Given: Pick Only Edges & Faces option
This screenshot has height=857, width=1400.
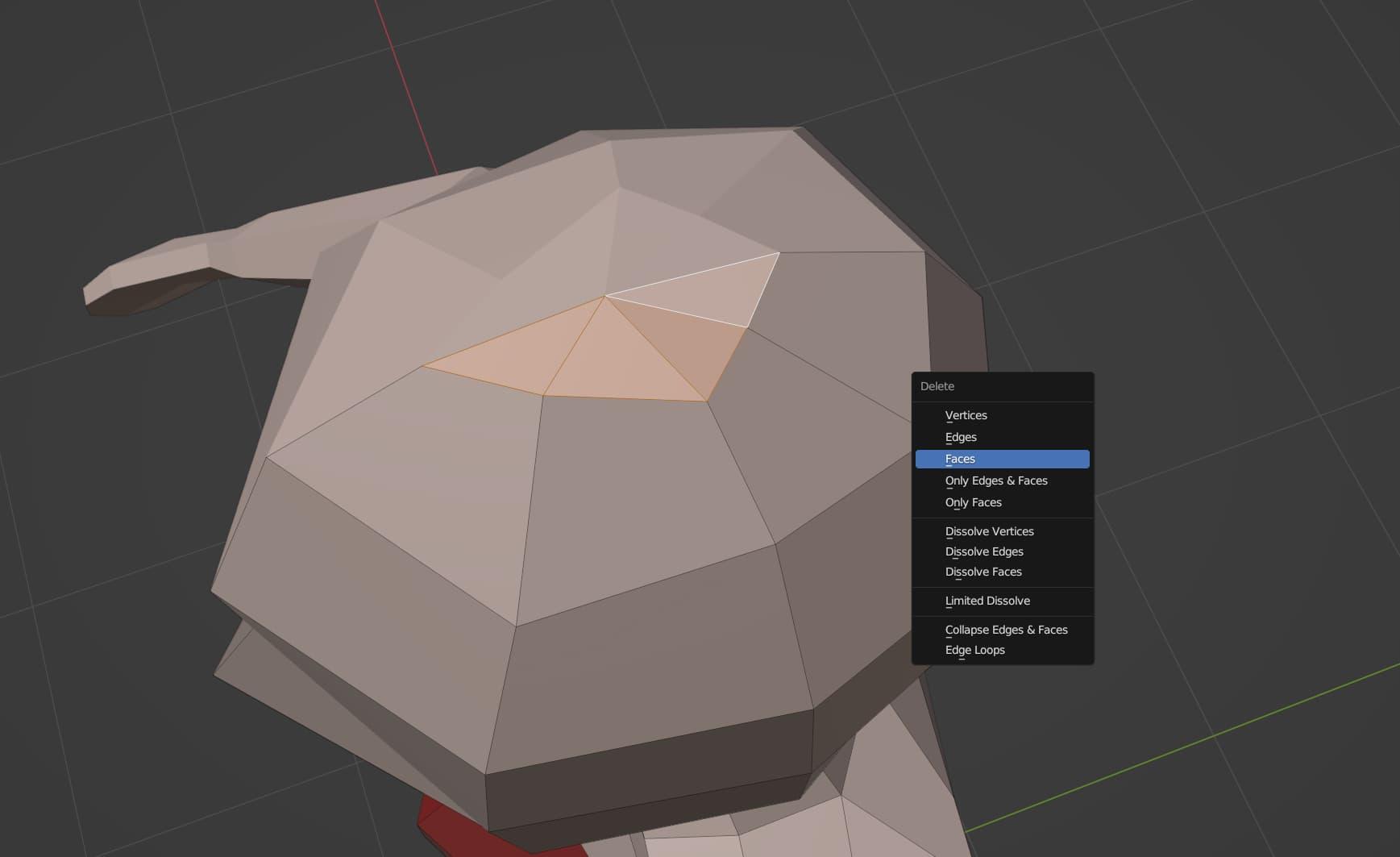Looking at the screenshot, I should point(1002,481).
